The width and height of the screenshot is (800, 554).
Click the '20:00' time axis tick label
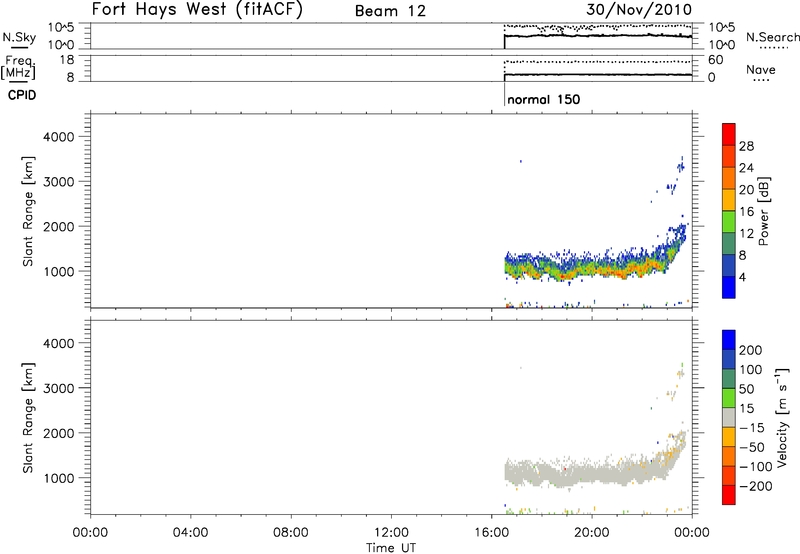tap(592, 533)
